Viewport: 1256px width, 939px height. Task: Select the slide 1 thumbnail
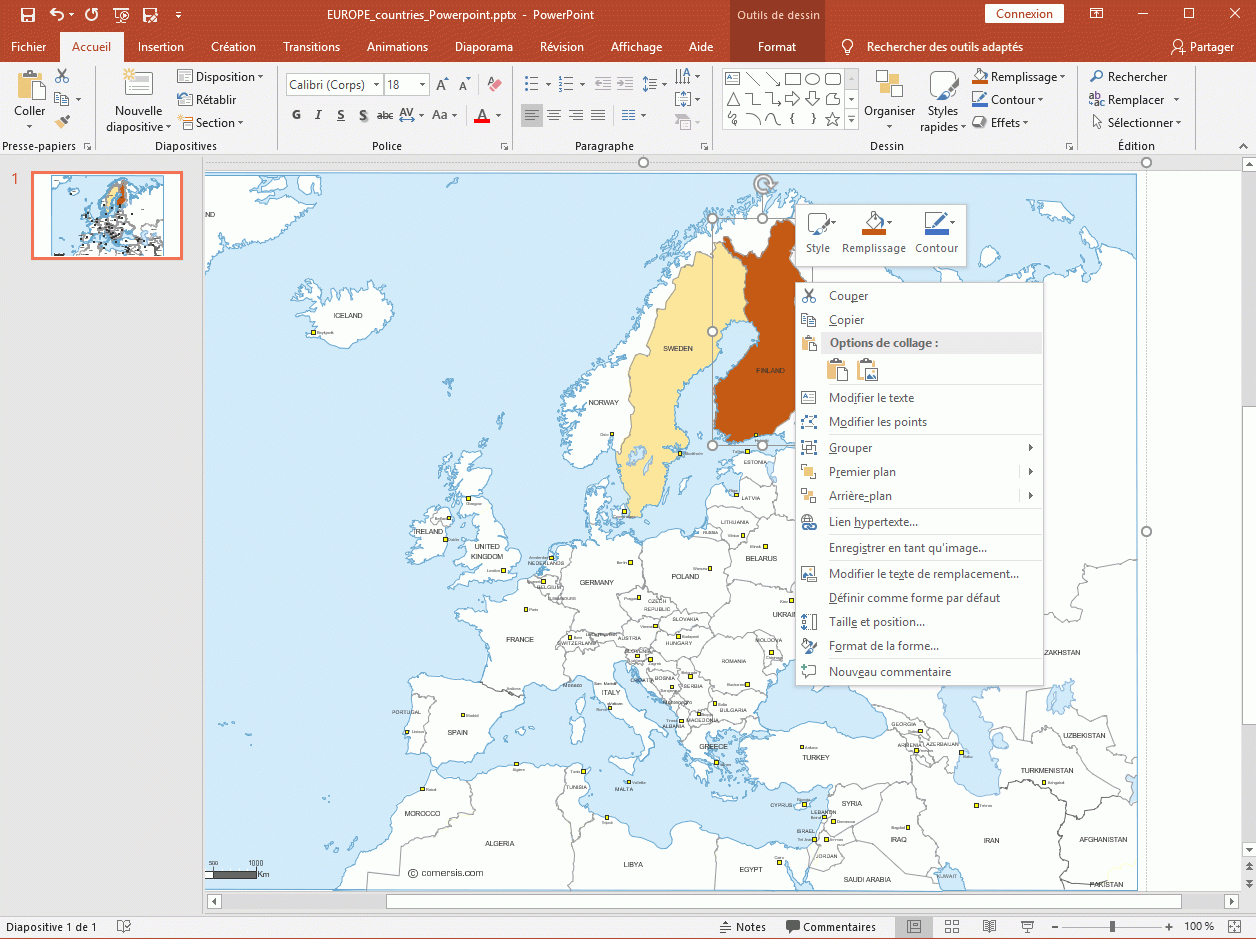click(107, 216)
